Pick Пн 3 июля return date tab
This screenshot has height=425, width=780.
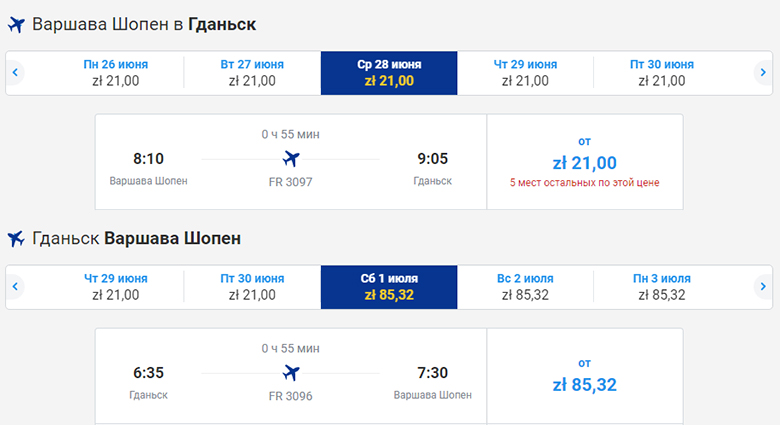point(662,286)
